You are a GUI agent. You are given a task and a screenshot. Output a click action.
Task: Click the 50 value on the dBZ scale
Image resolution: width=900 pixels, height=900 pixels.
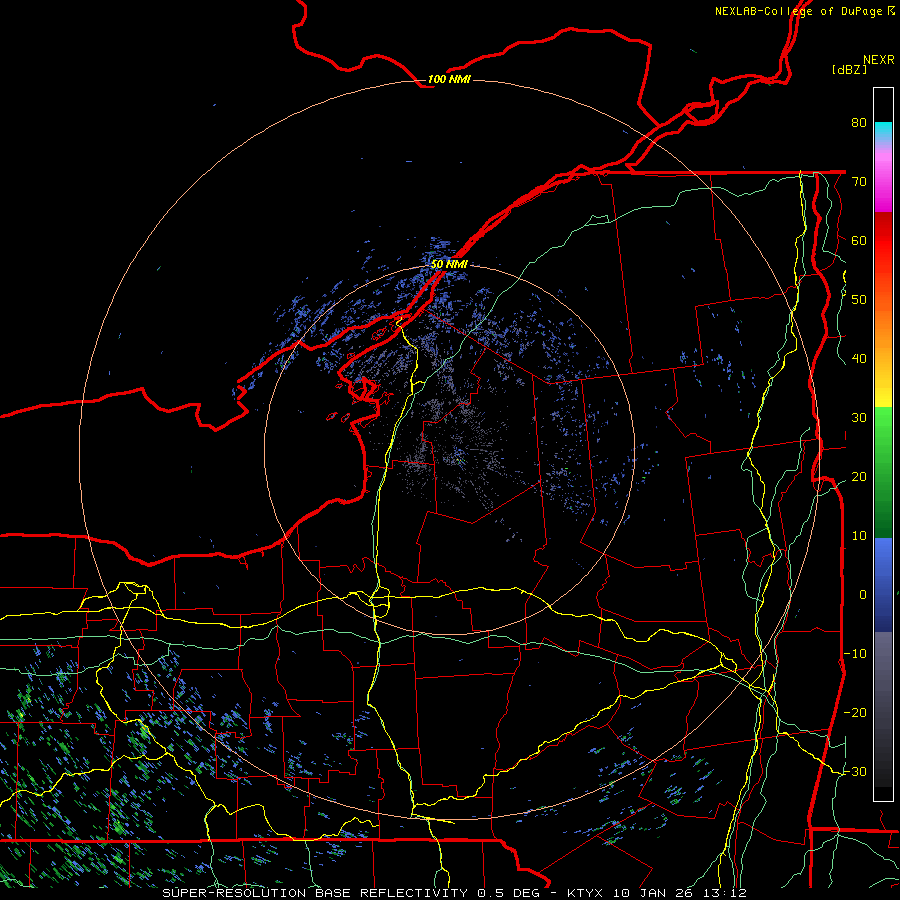point(859,300)
